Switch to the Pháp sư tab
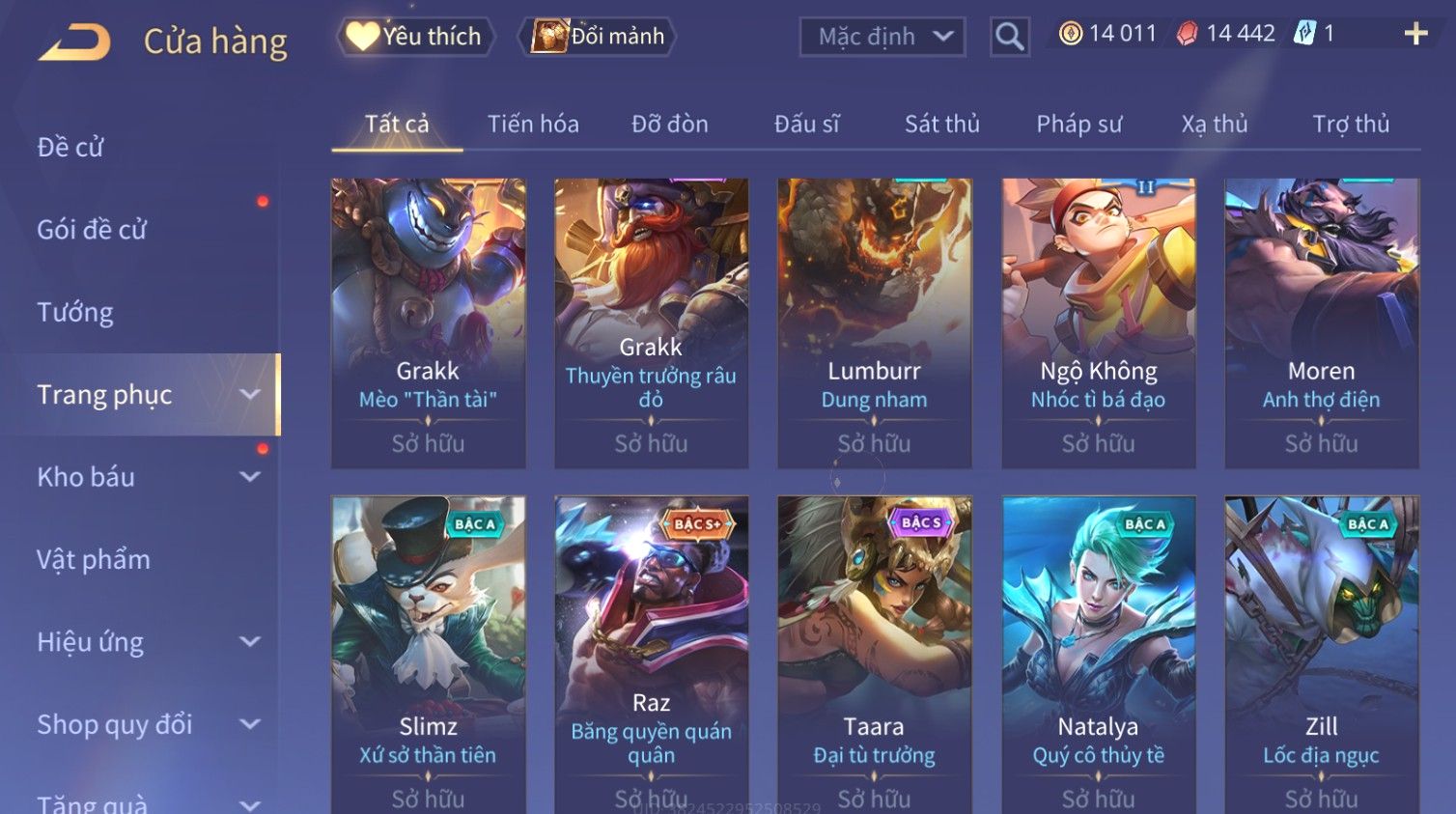Image resolution: width=1456 pixels, height=814 pixels. [x=1078, y=124]
